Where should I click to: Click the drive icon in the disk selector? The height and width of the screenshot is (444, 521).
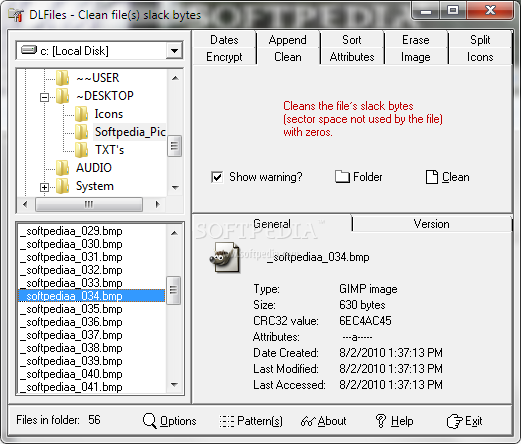[x=29, y=50]
